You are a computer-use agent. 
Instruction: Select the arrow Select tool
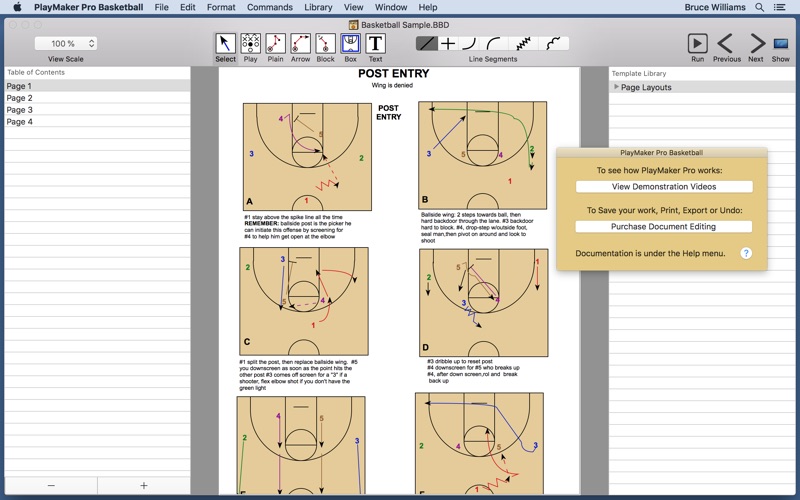[x=225, y=44]
